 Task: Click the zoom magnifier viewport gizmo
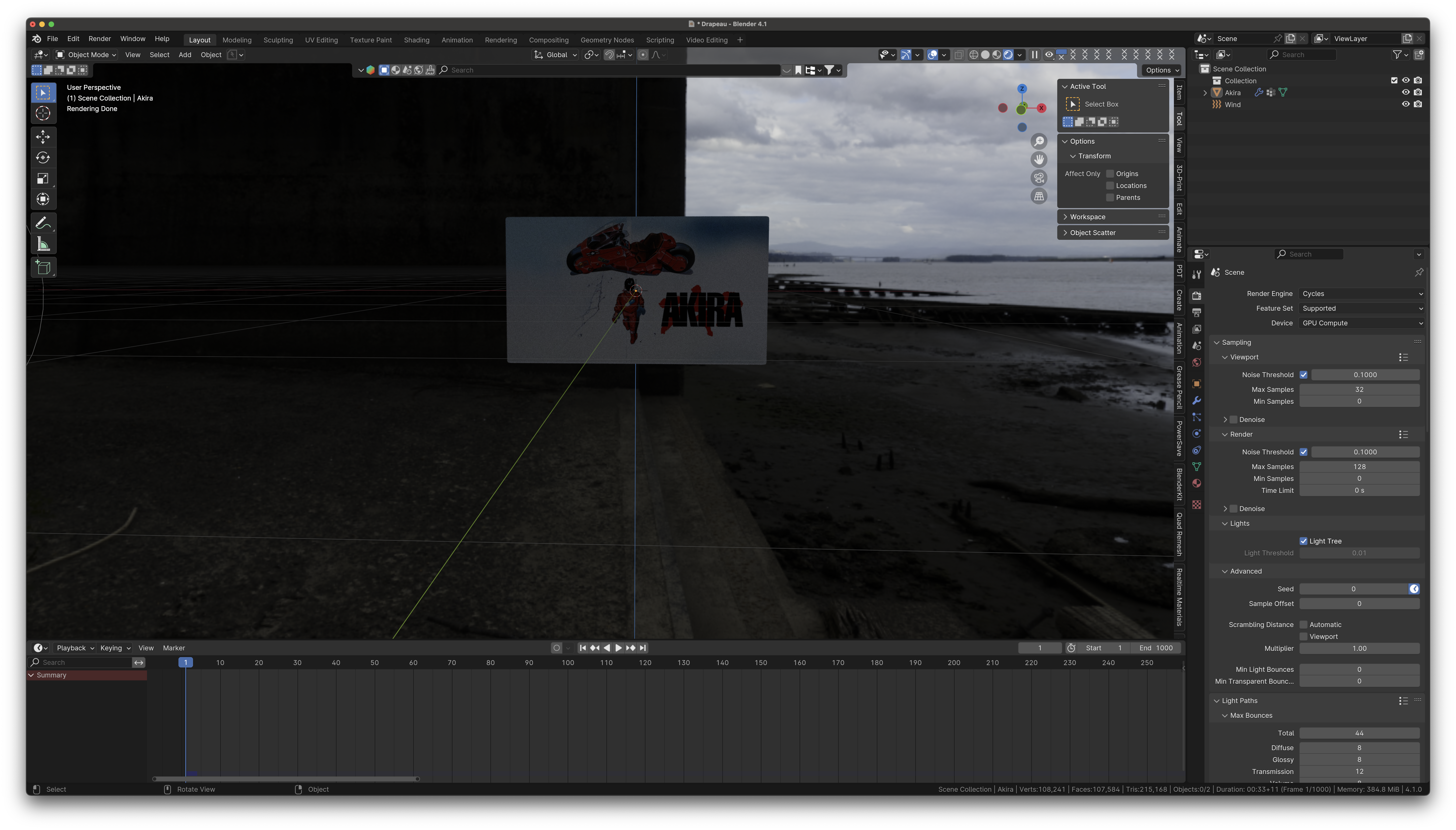[1039, 141]
